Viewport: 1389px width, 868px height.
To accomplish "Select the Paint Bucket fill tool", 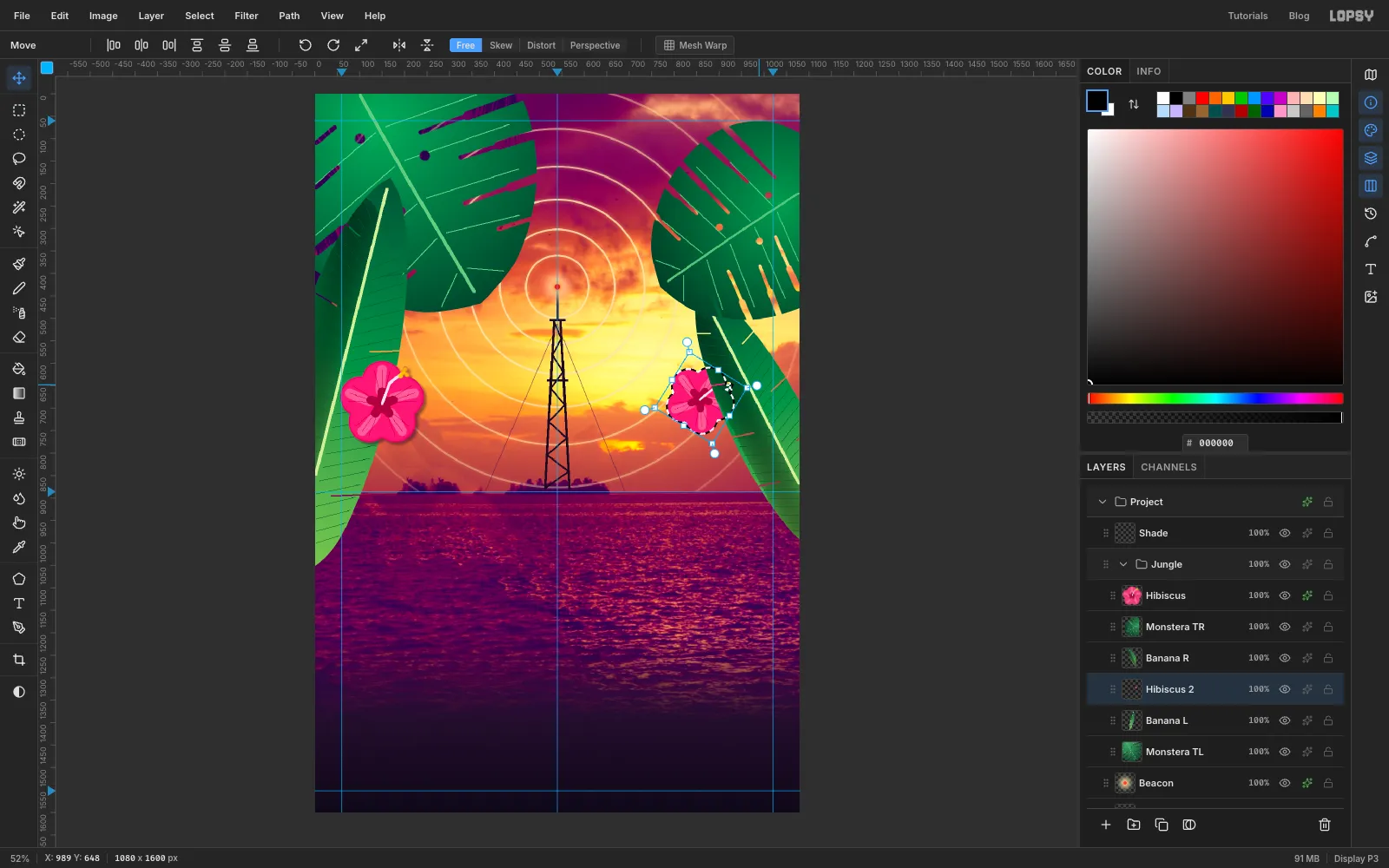I will tap(19, 369).
